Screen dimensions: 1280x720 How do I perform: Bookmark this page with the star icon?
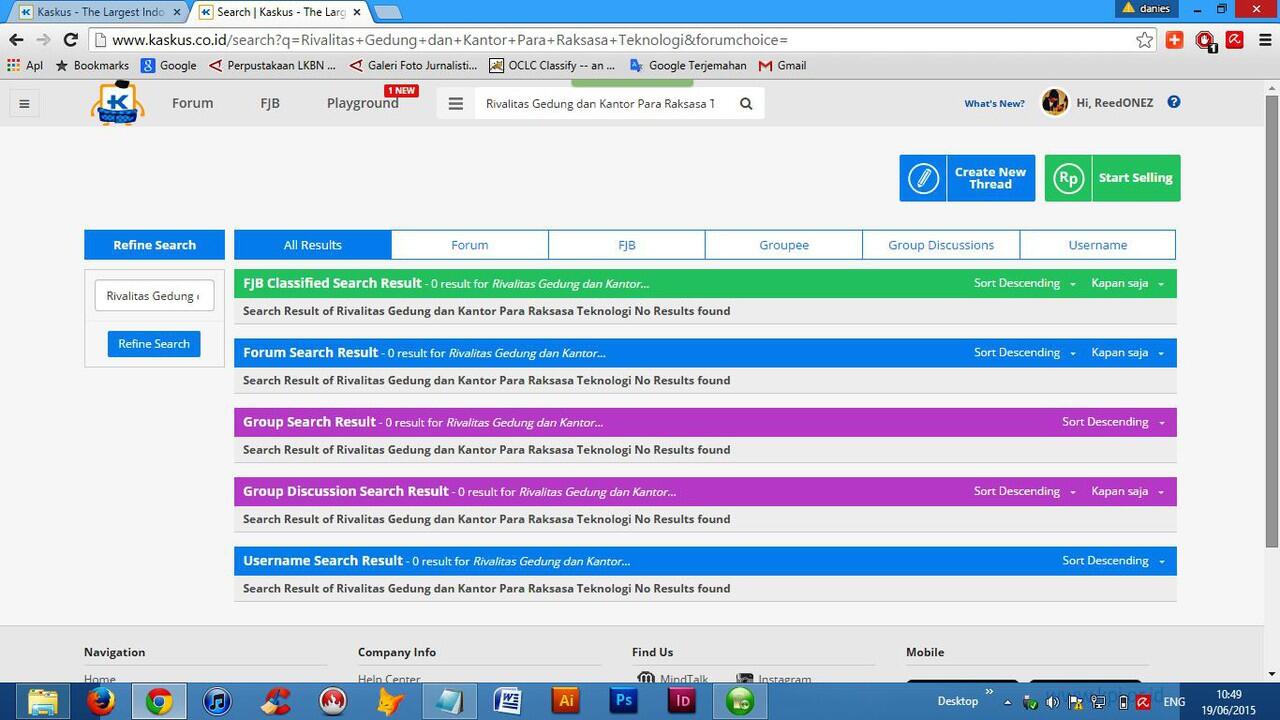click(x=1145, y=40)
